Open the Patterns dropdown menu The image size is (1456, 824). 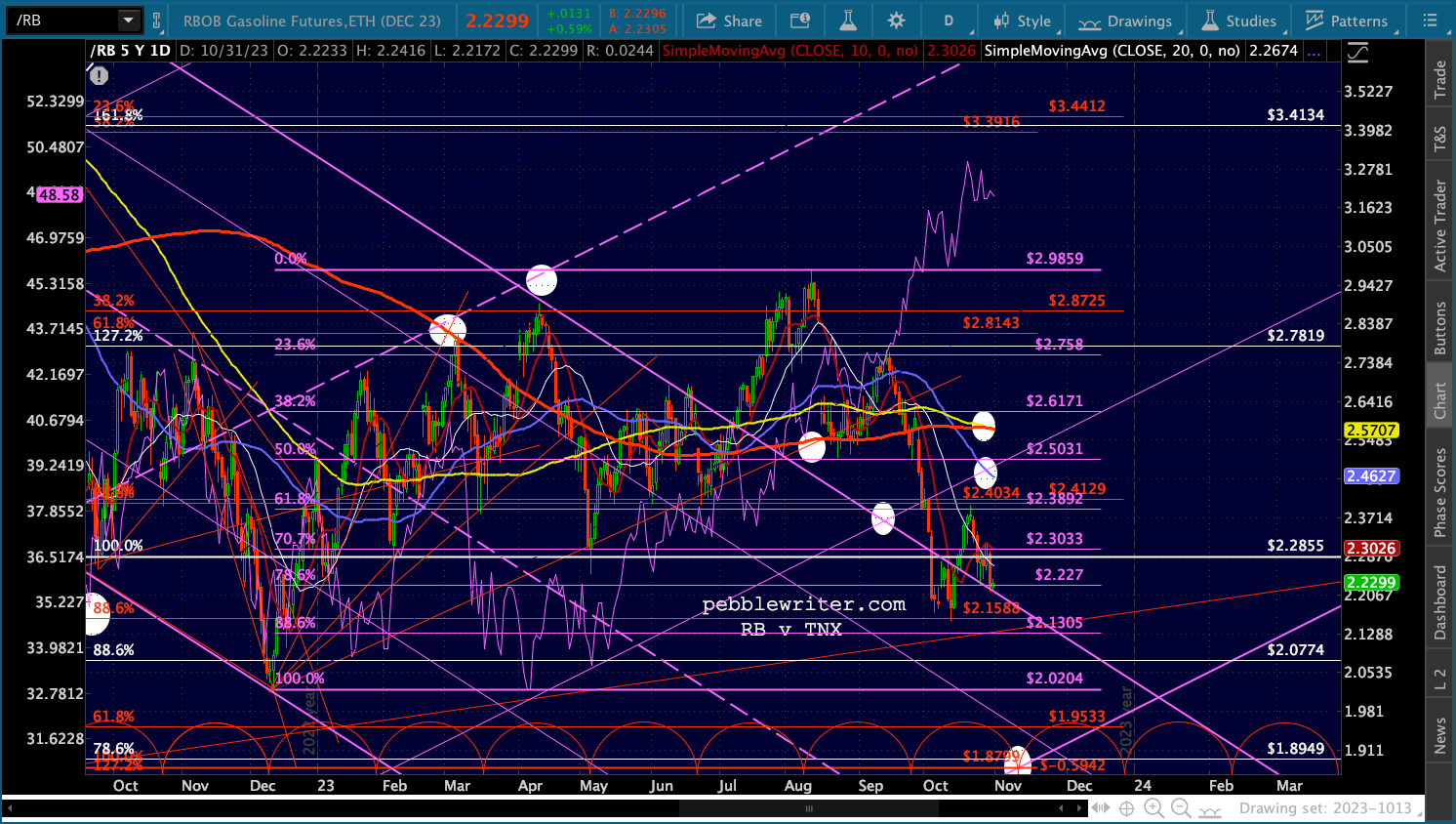pos(1346,21)
